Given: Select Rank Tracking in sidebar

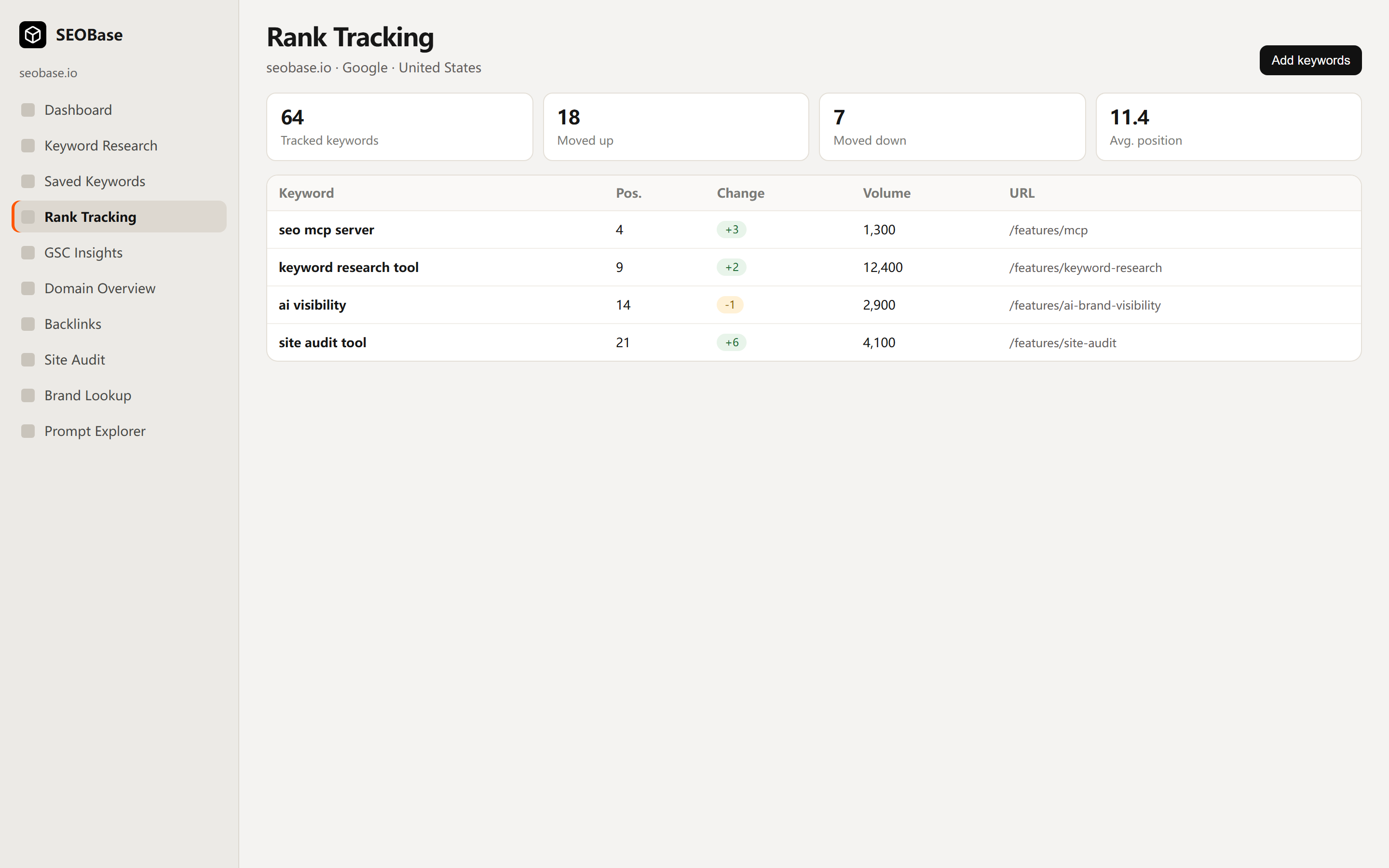Looking at the screenshot, I should [119, 217].
